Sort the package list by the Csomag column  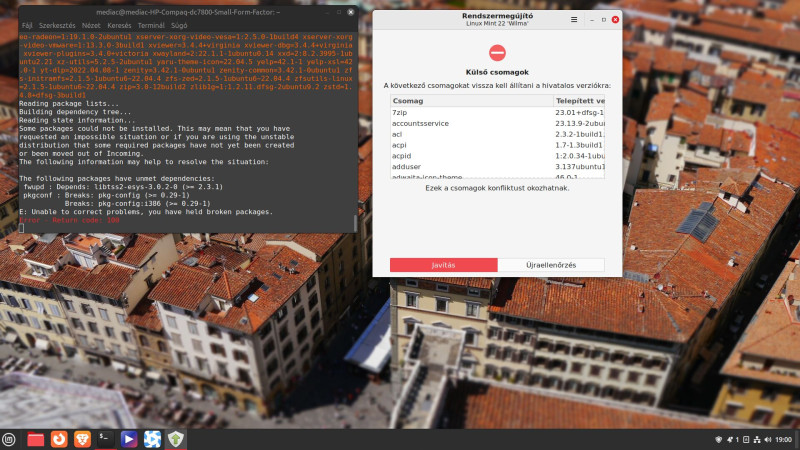coord(472,101)
